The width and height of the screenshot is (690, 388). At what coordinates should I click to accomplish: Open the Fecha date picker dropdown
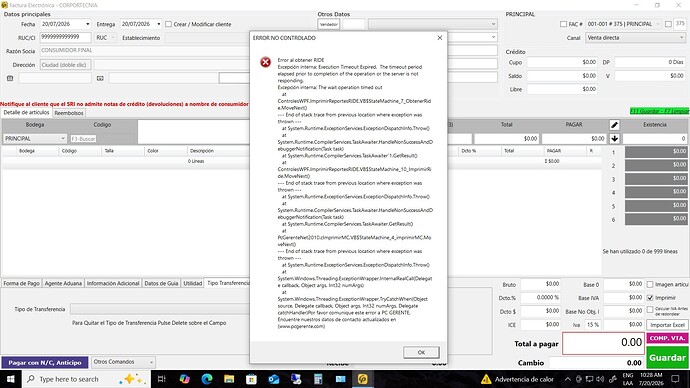pos(88,24)
